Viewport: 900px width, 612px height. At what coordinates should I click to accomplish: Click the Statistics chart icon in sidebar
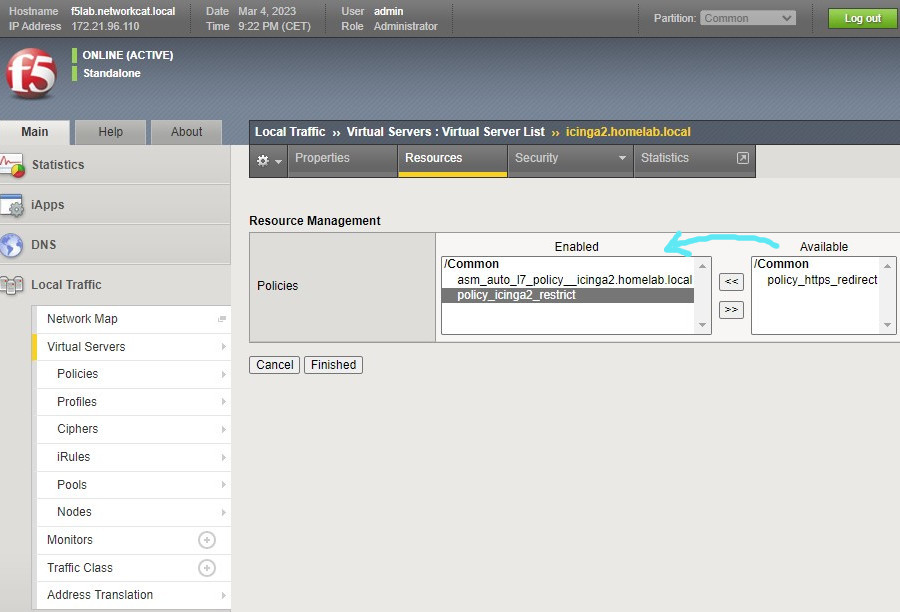12,165
